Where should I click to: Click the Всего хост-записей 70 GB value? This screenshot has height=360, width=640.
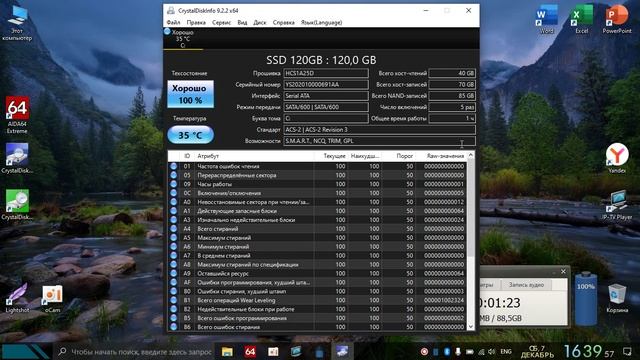tap(452, 84)
